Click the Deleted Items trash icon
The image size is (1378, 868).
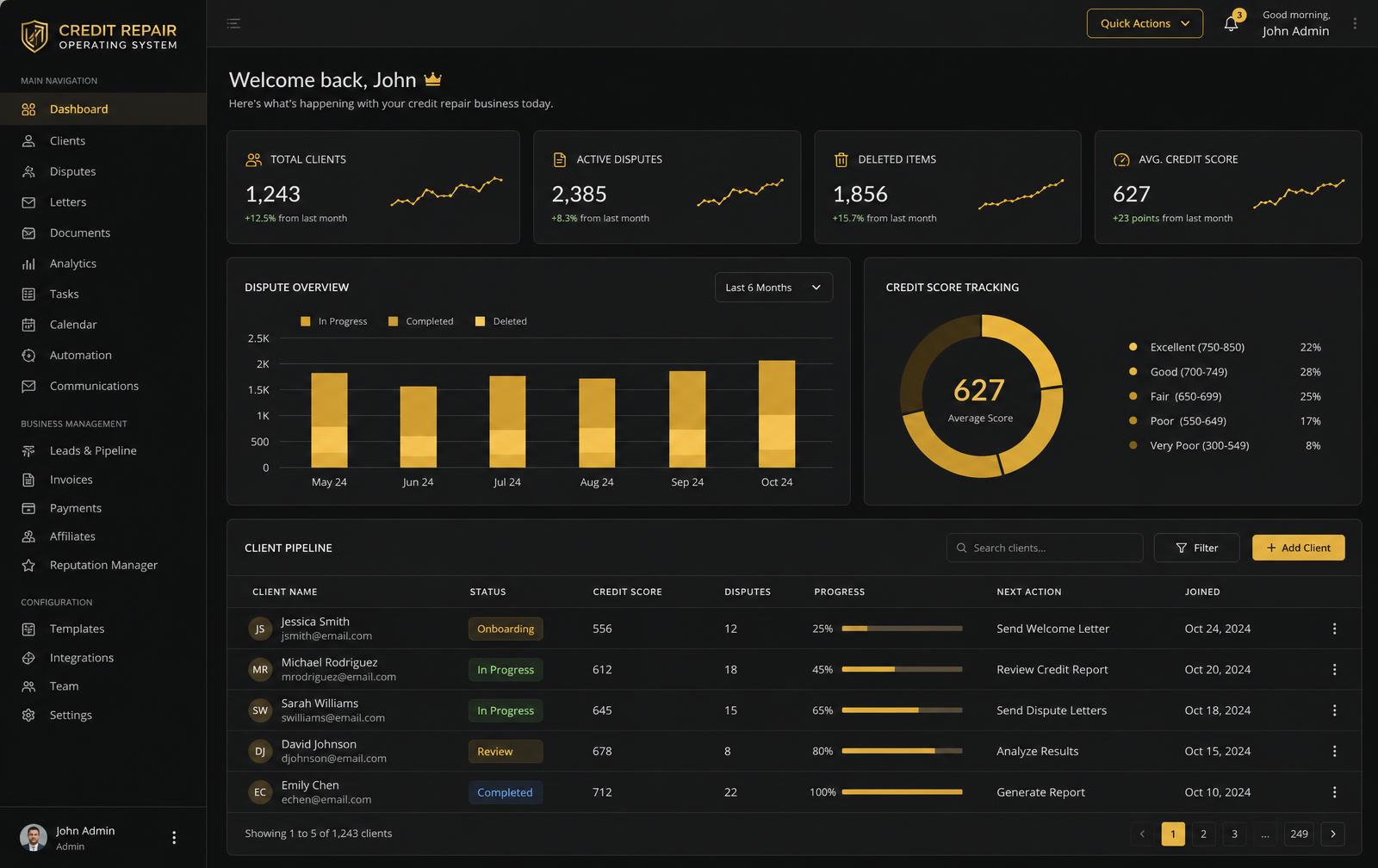click(841, 159)
